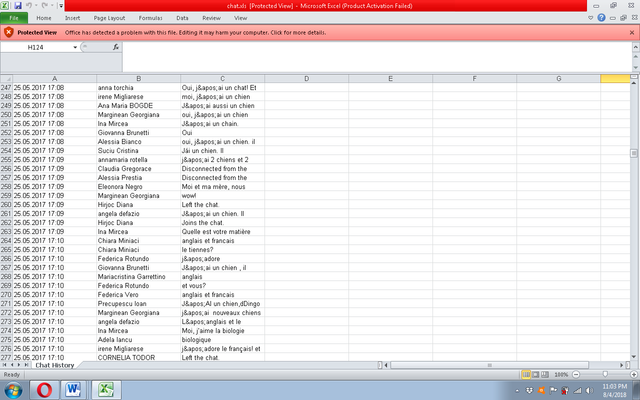The height and width of the screenshot is (400, 640).
Task: Click the vertical scrollbar up arrow
Action: coord(634,83)
